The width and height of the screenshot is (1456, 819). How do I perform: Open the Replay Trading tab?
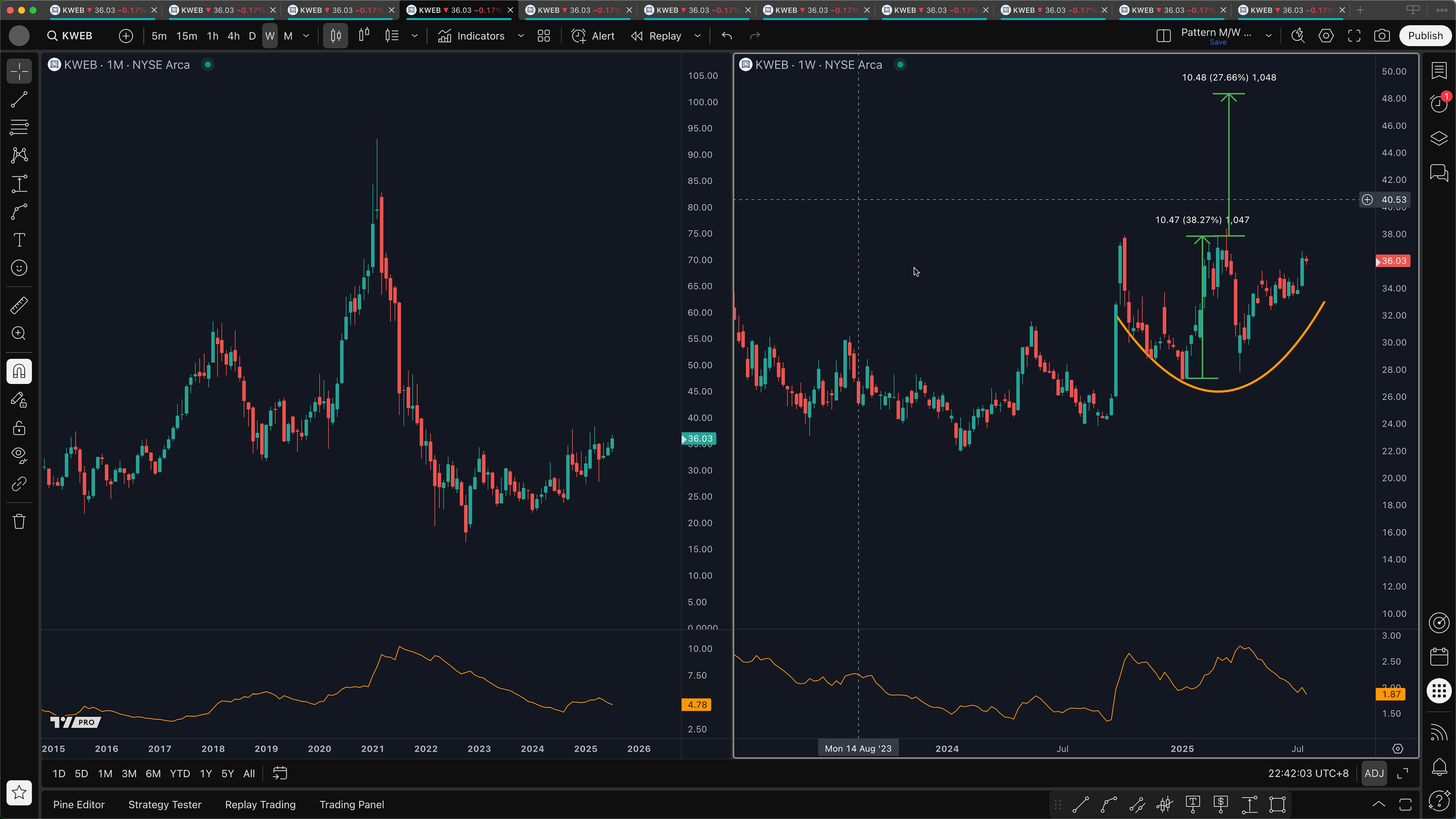tap(260, 804)
